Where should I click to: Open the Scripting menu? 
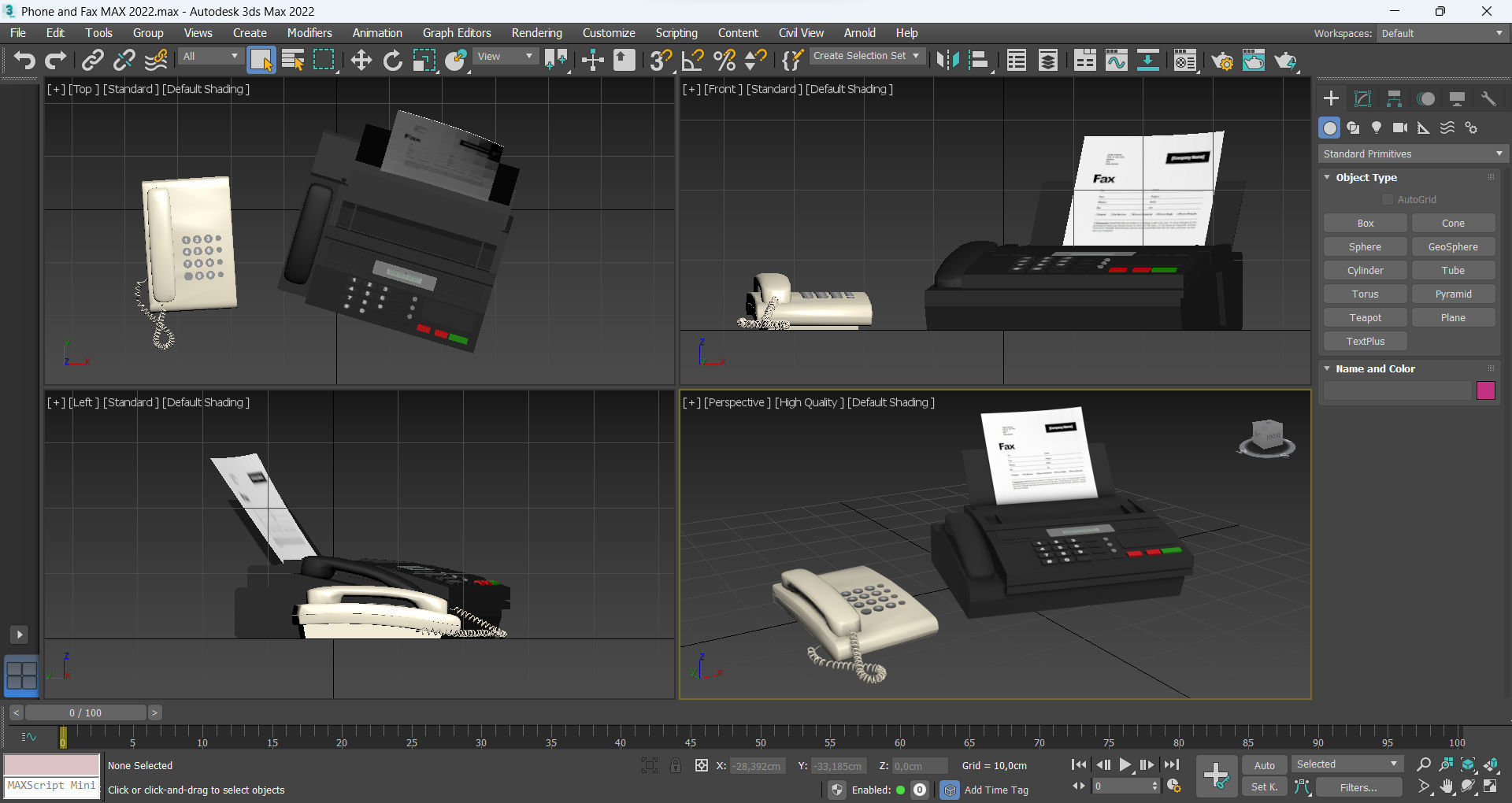click(676, 33)
